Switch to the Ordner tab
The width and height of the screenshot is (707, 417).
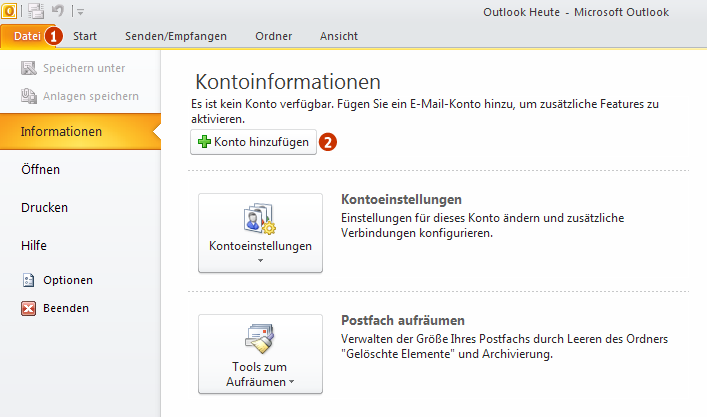point(274,36)
